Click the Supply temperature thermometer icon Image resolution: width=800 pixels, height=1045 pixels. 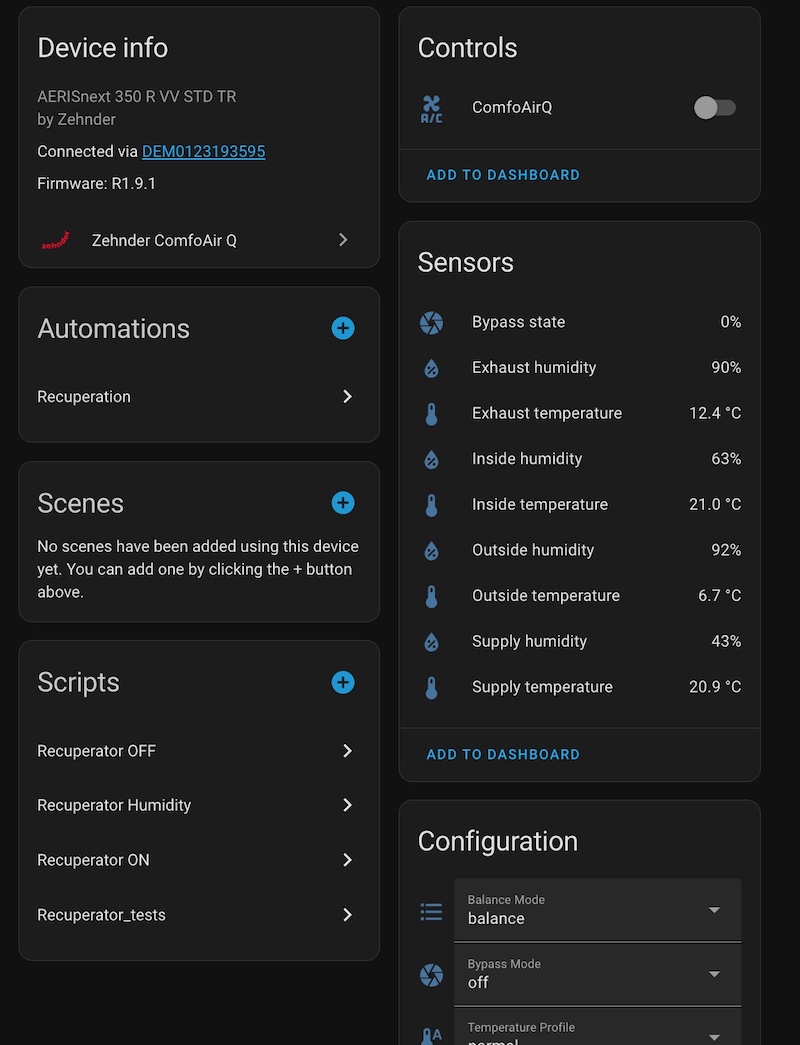click(x=431, y=687)
